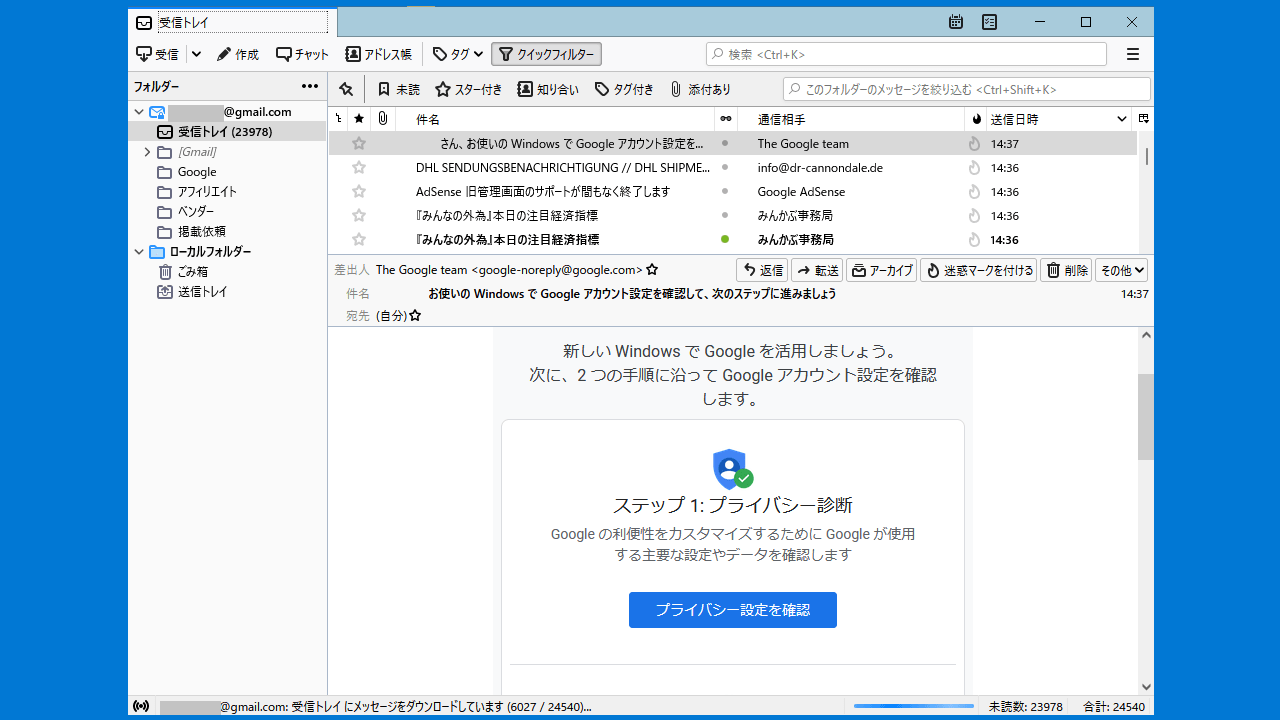This screenshot has height=720, width=1280.
Task: Toggle the pin filter icon in quick filter bar
Action: [x=346, y=89]
